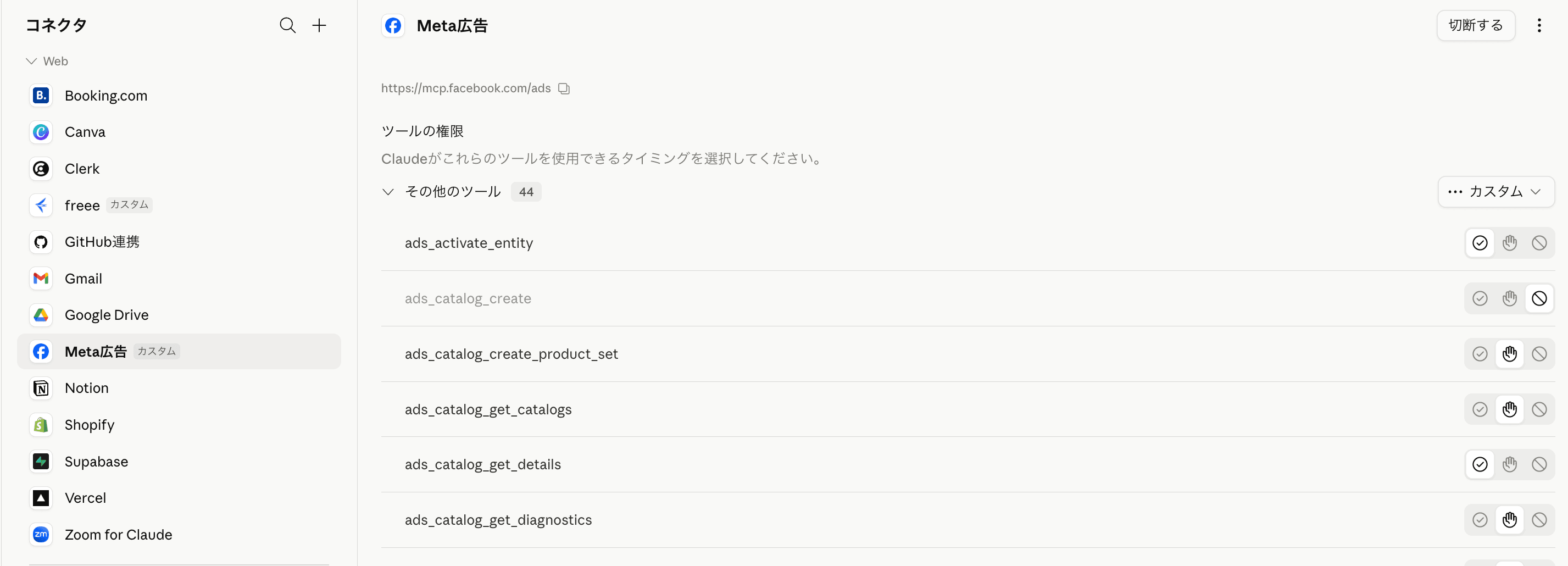Open the Canva connector
1568x566 pixels.
click(179, 132)
